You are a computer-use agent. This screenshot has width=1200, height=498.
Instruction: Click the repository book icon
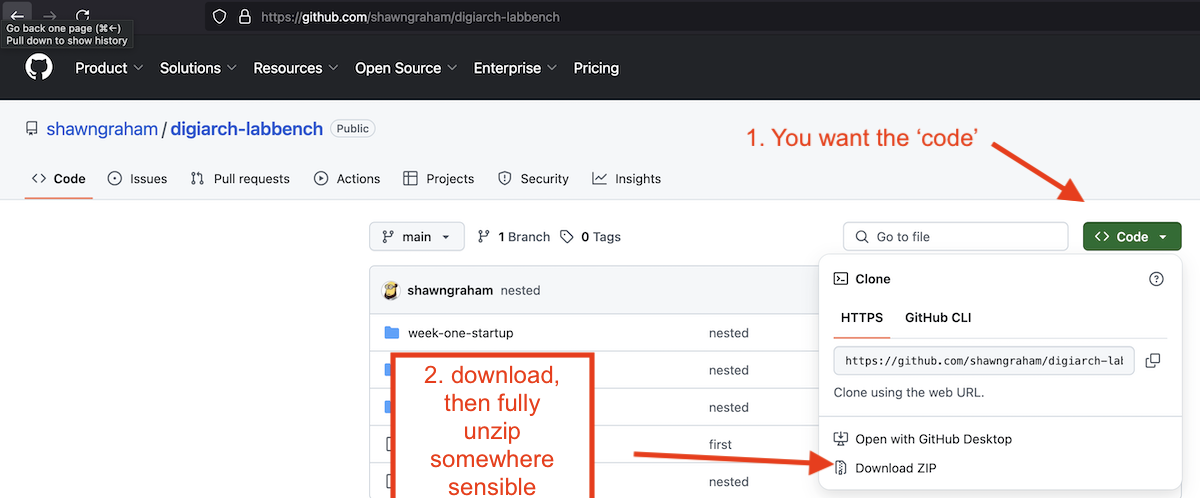[32, 129]
